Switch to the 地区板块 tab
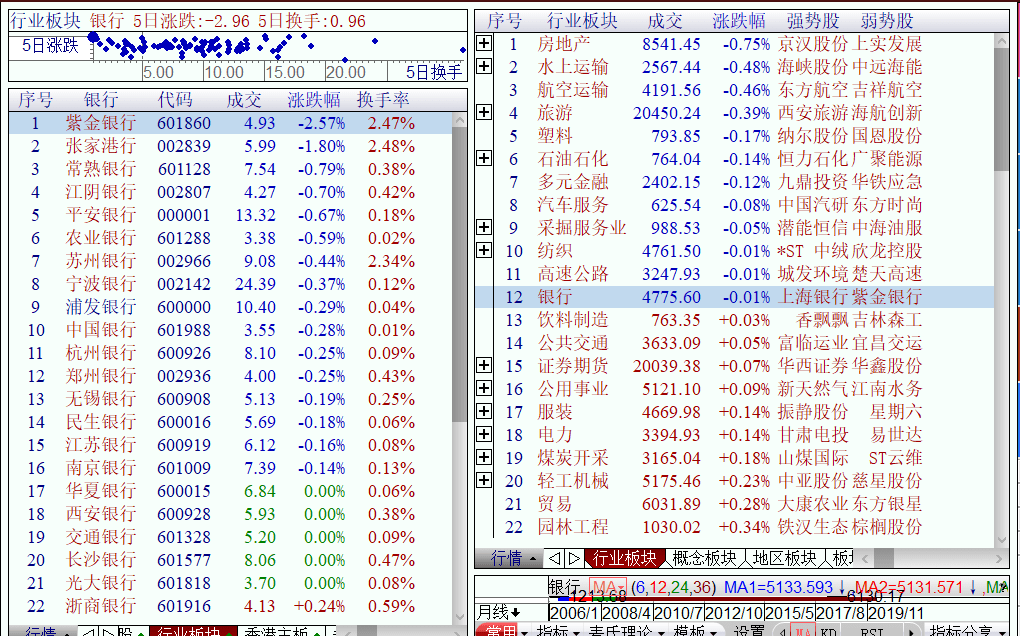 (x=785, y=558)
